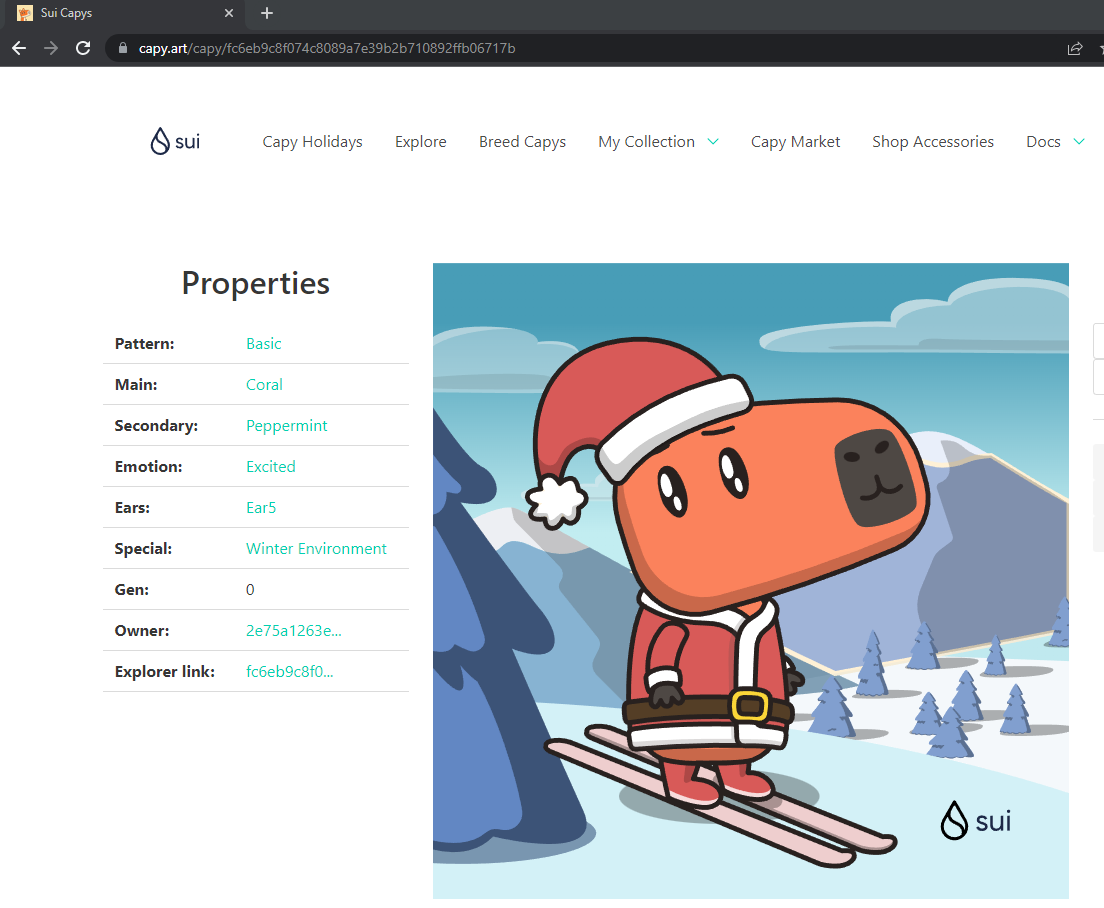The image size is (1104, 908).
Task: Expand the My Collection chevron
Action: coord(713,141)
